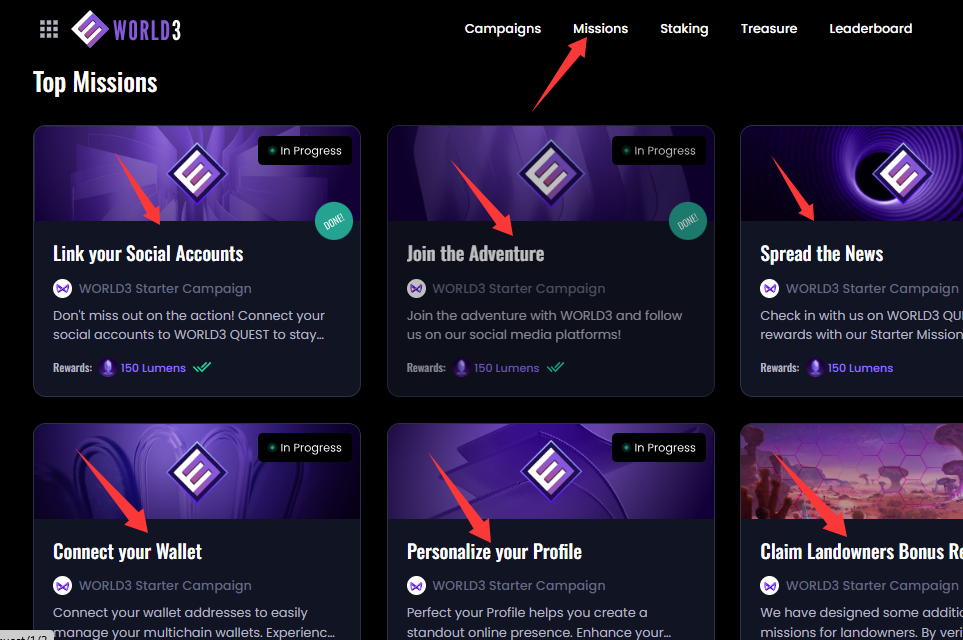Click Lumens icon in Link your Social Accounts rewards
This screenshot has height=640, width=963.
point(108,367)
